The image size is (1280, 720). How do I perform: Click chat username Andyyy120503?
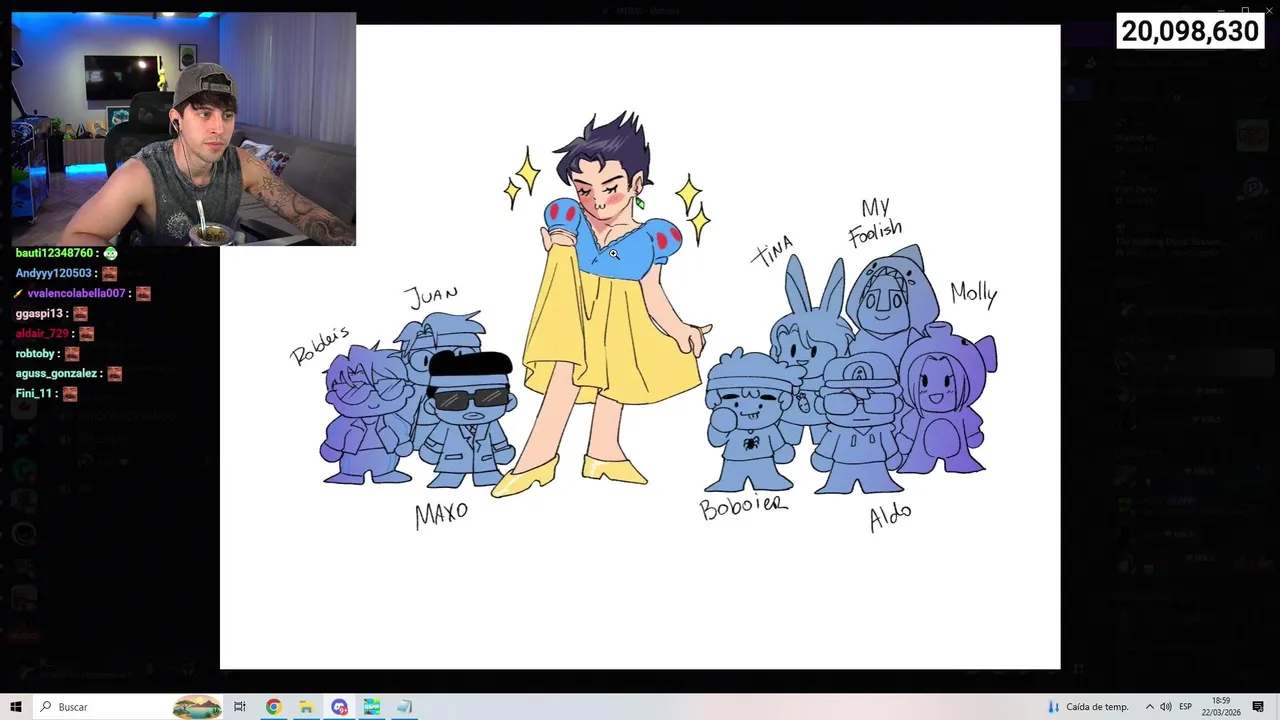[54, 274]
